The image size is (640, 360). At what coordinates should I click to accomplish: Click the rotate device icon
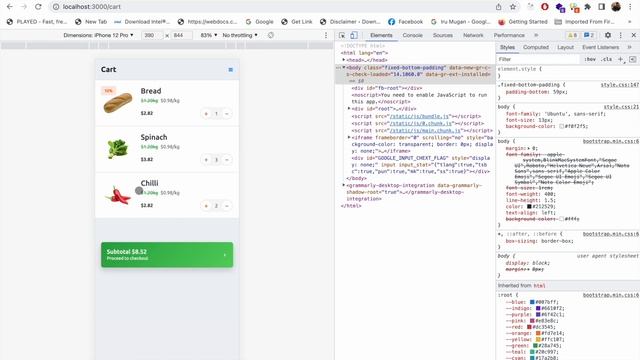pyautogui.click(x=271, y=36)
